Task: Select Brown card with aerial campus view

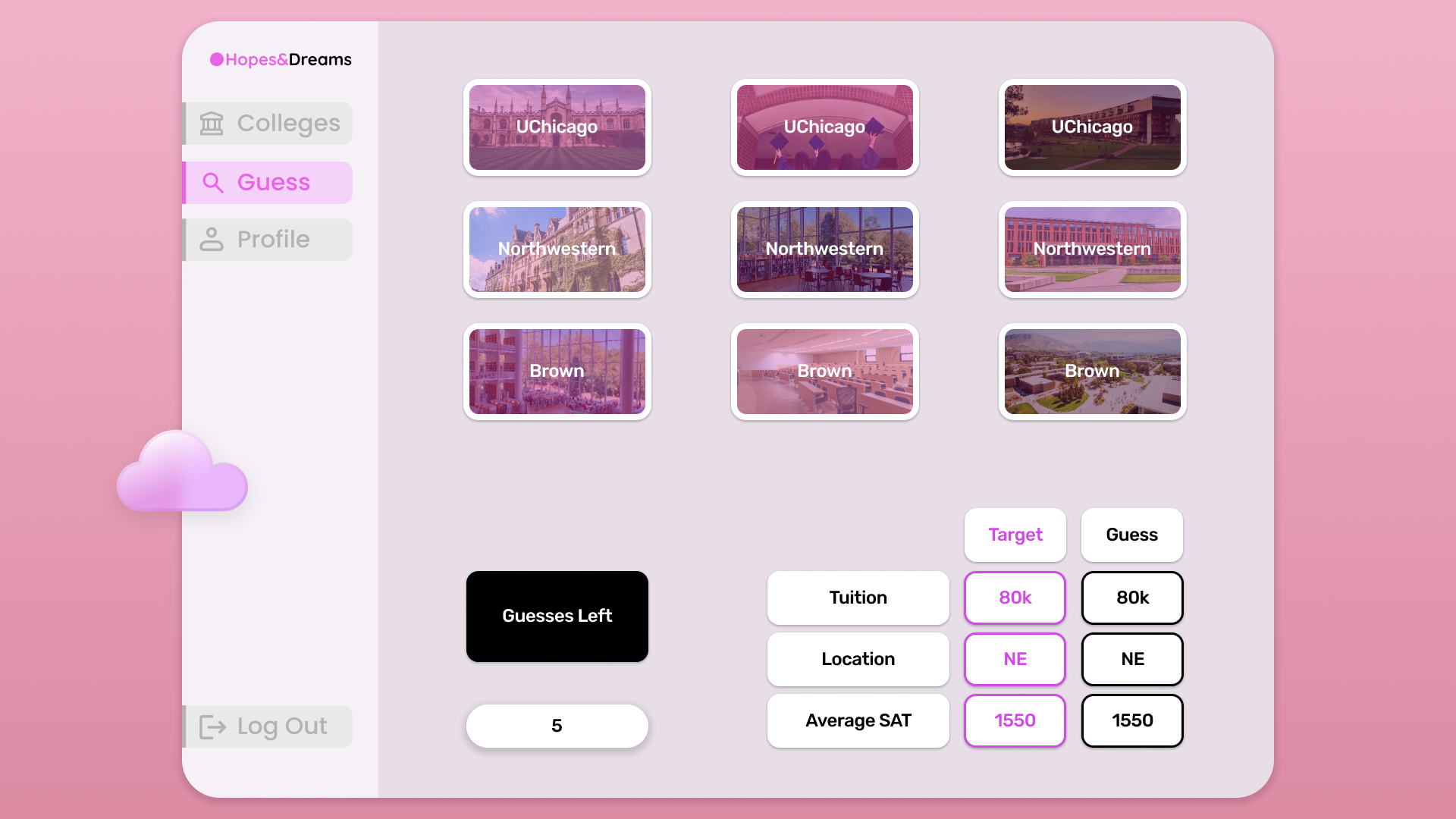Action: (1092, 372)
